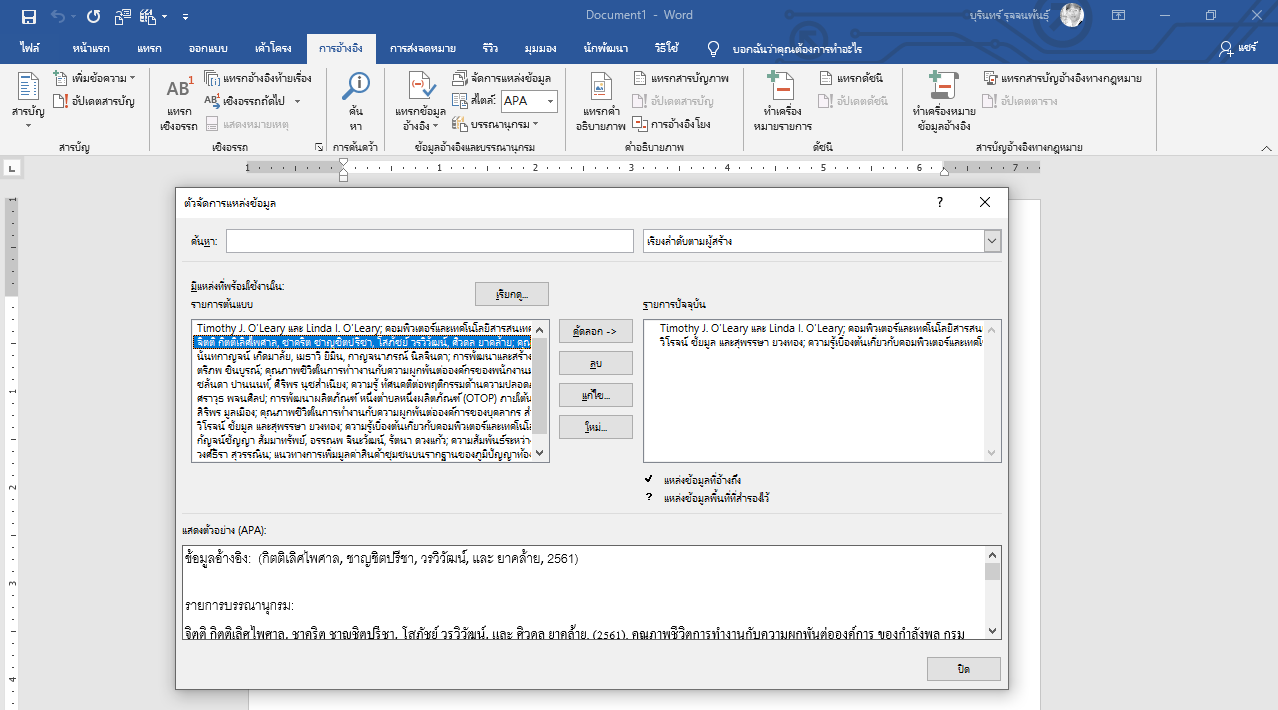
Task: Click the Browse (เรียกดู...) button
Action: coord(512,295)
